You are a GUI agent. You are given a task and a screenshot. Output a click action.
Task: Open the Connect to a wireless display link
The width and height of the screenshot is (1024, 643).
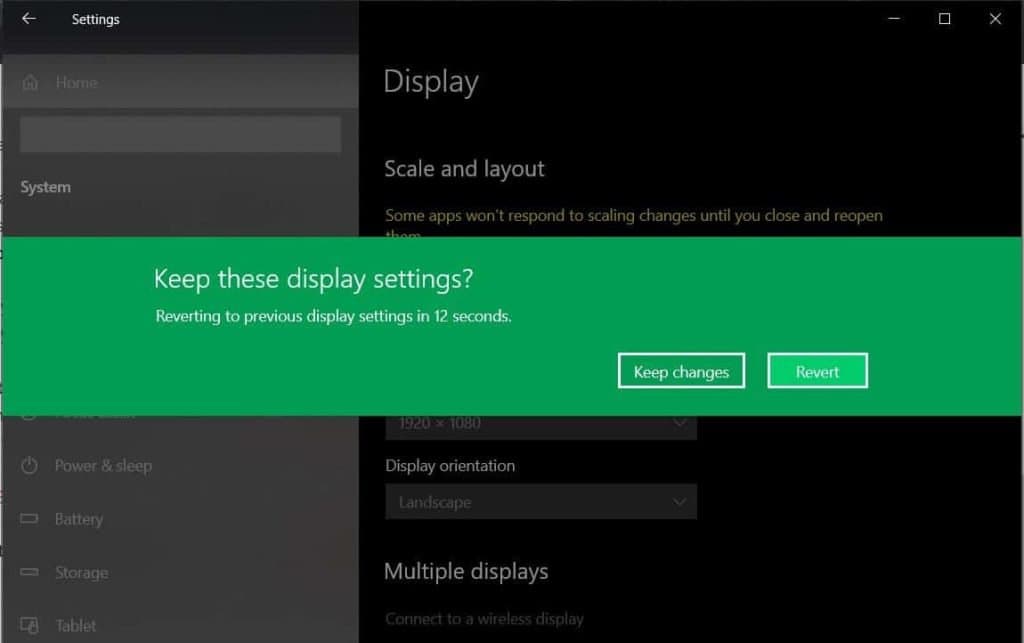point(484,618)
